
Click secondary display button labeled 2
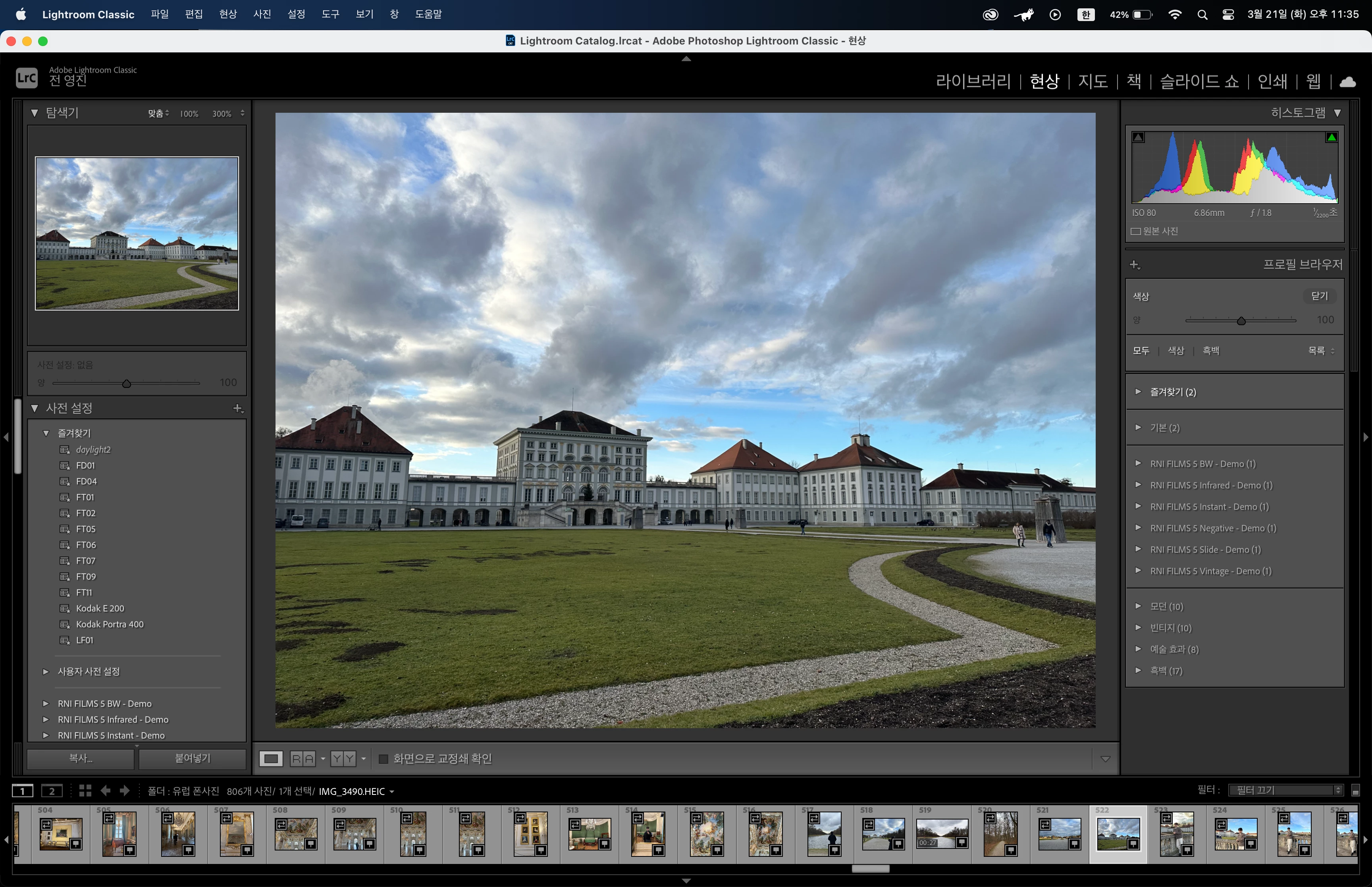[x=52, y=791]
